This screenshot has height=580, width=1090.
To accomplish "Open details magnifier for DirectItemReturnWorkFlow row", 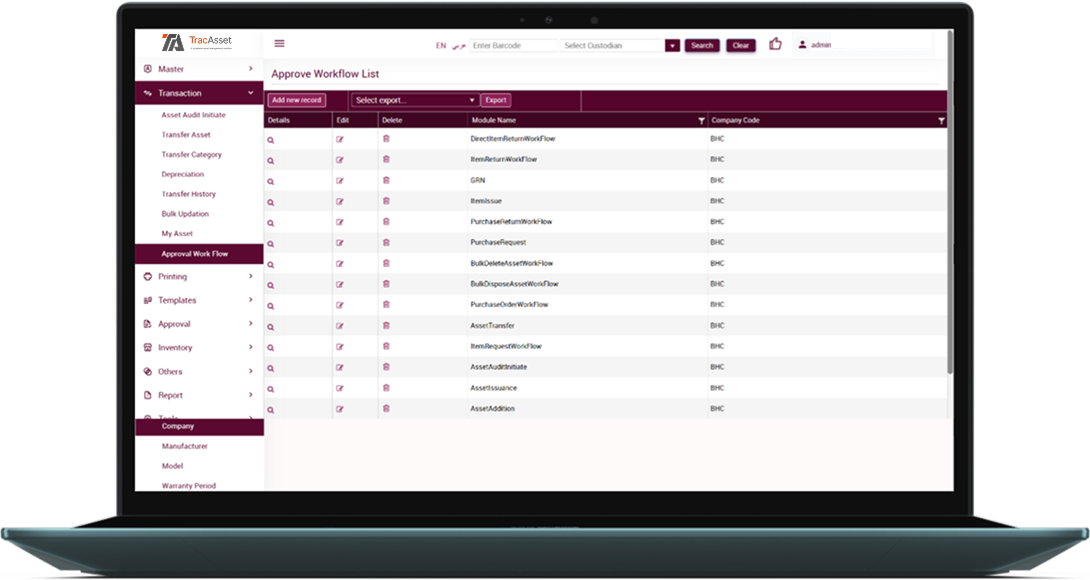I will [x=270, y=139].
